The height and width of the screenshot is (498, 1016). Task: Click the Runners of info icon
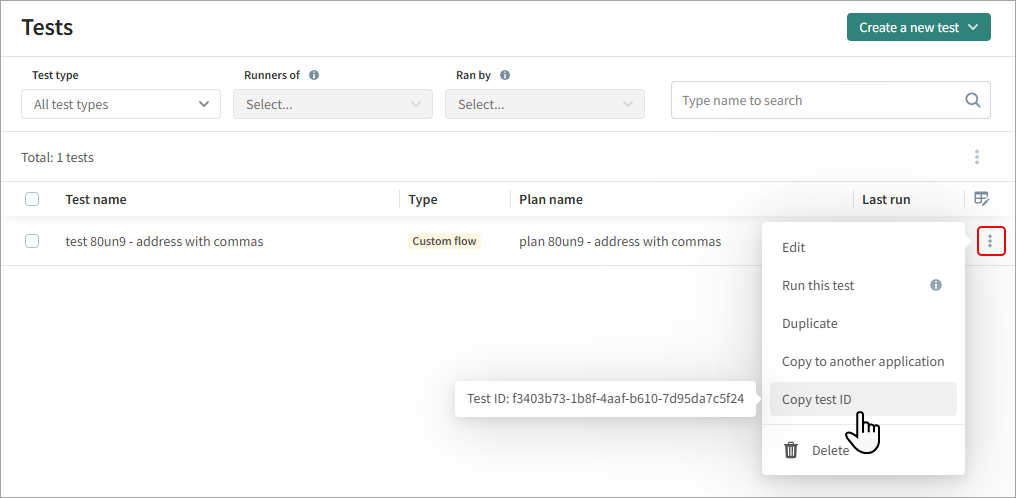tap(314, 75)
